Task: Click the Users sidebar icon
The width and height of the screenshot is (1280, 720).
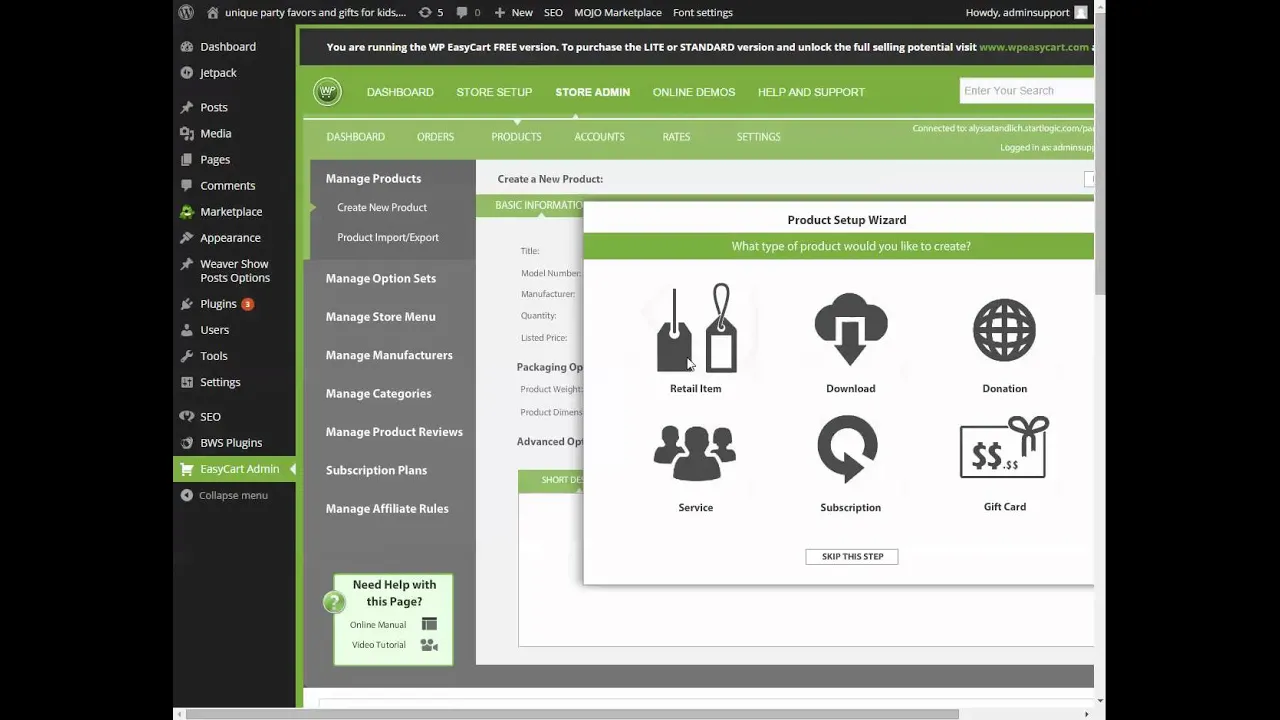Action: [187, 329]
